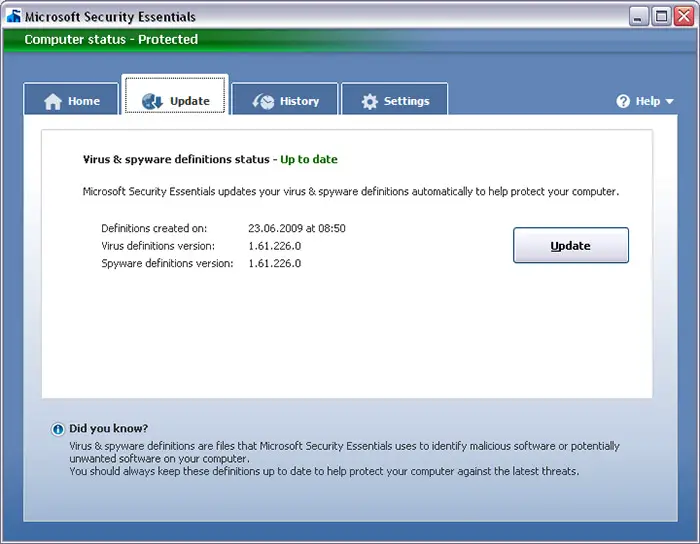Viewport: 700px width, 544px height.
Task: Click 'Definitions created on:' label
Action: [x=154, y=228]
